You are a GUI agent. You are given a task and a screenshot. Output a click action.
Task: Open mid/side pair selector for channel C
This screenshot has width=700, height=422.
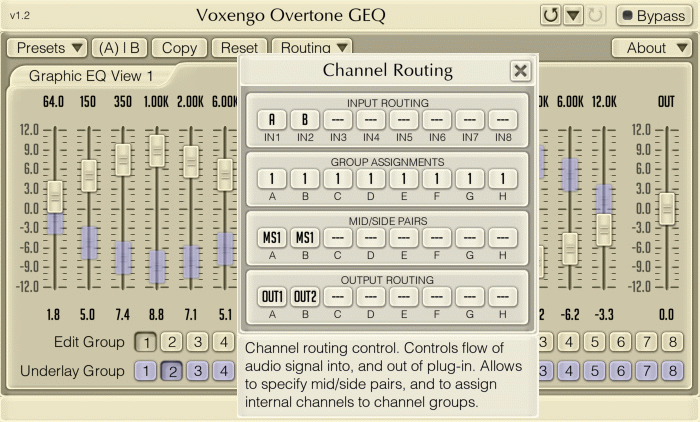coord(338,238)
